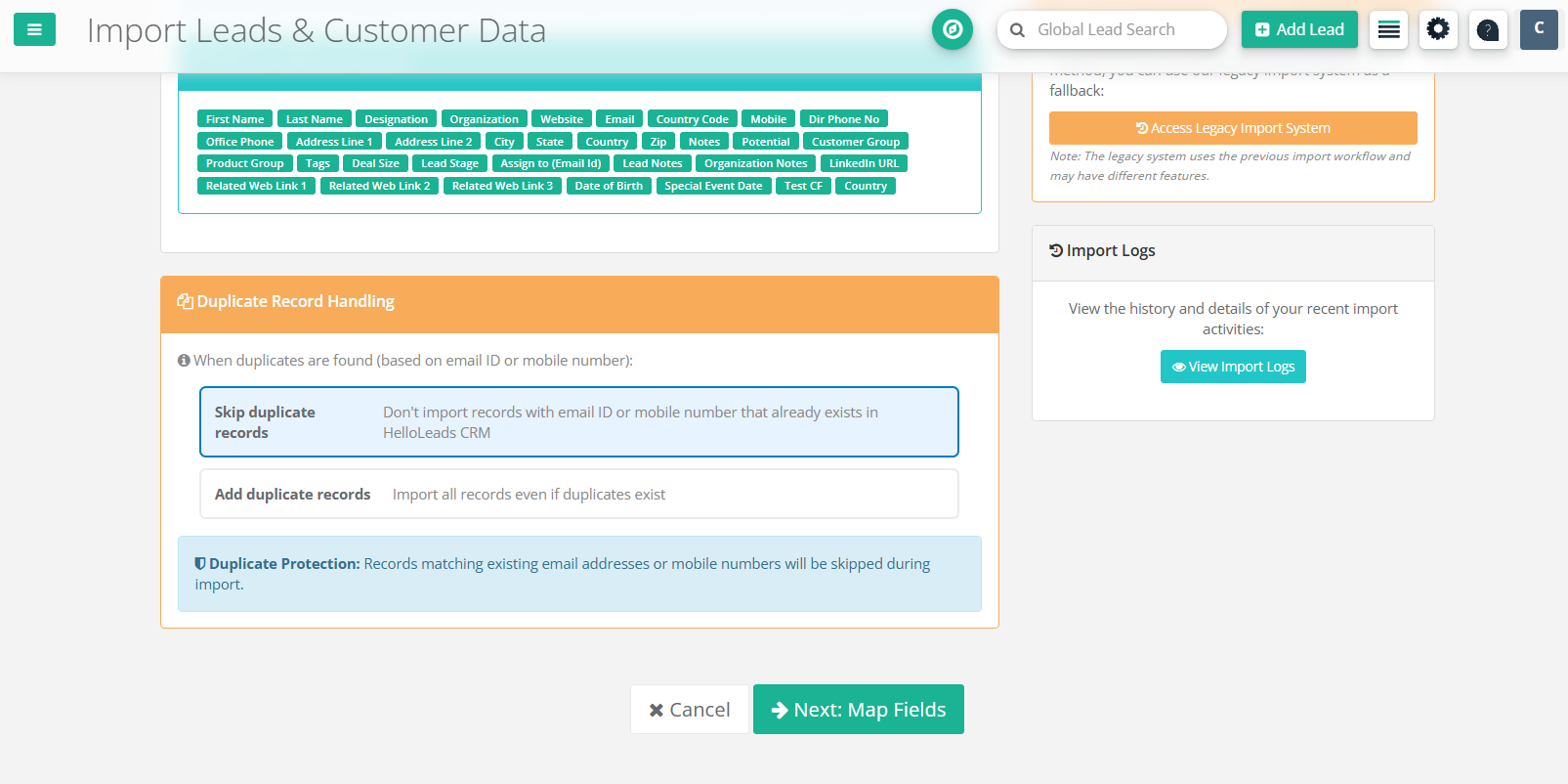The image size is (1568, 784).
Task: Click the First Name field tag
Action: 234,119
